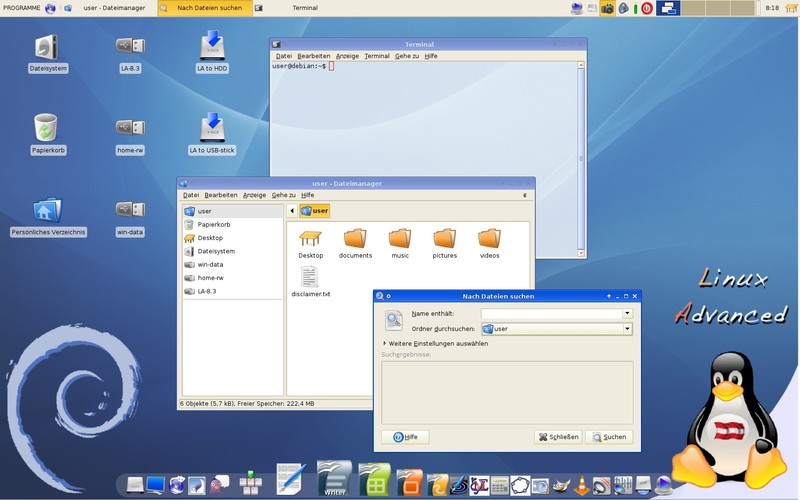Open the globe browser launcher next to PROGRAMME
The image size is (800, 500).
click(x=50, y=8)
